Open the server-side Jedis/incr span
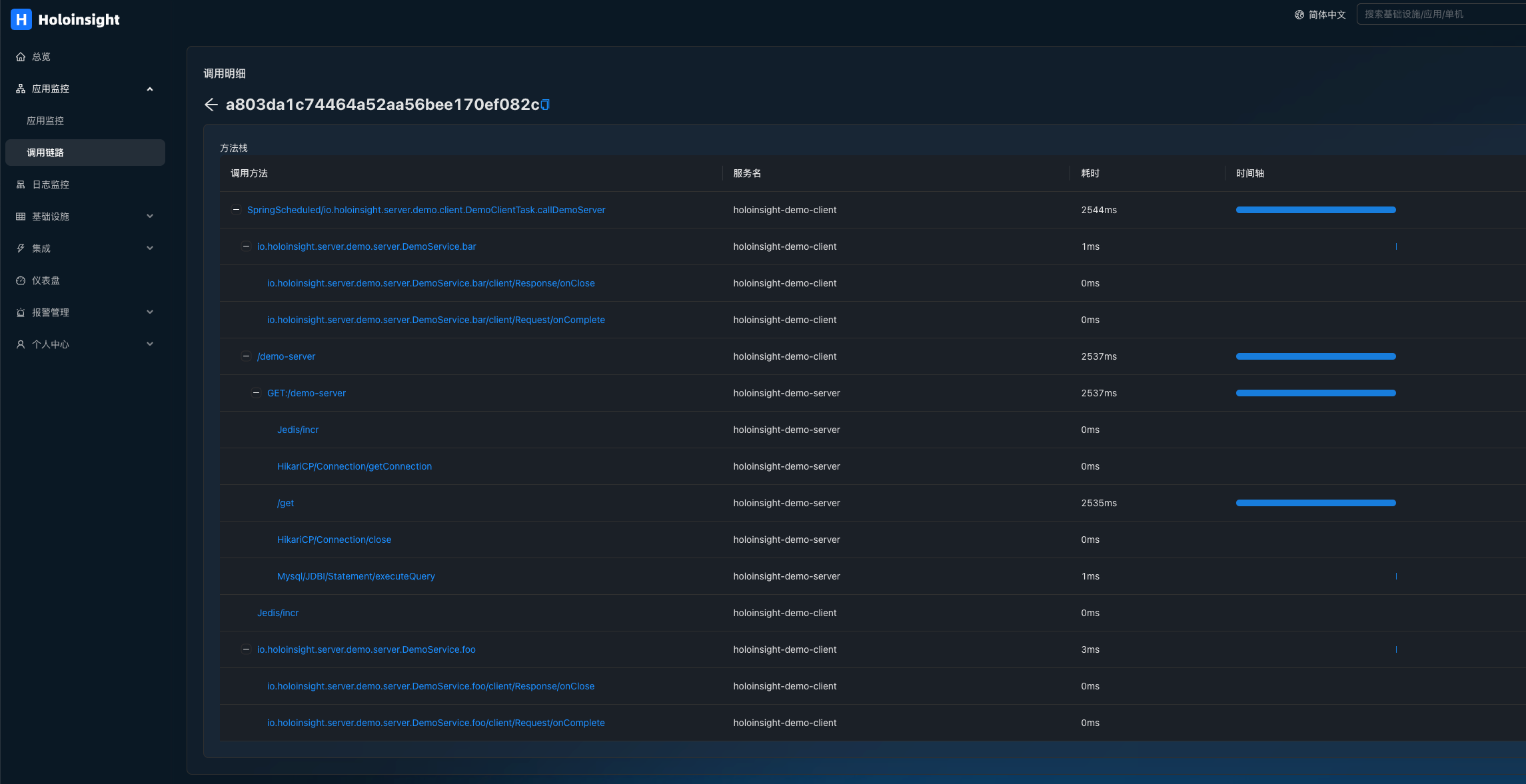 point(298,430)
